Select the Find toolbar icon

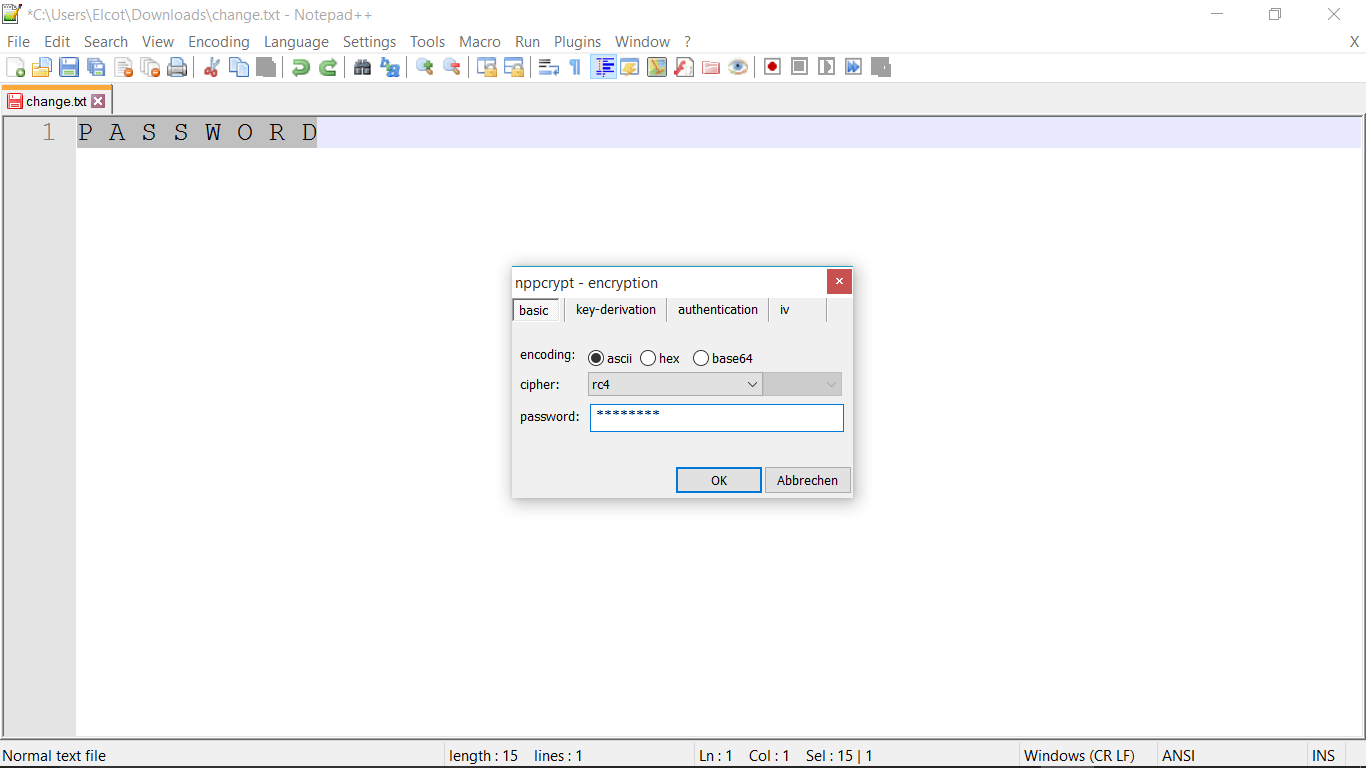click(x=362, y=66)
